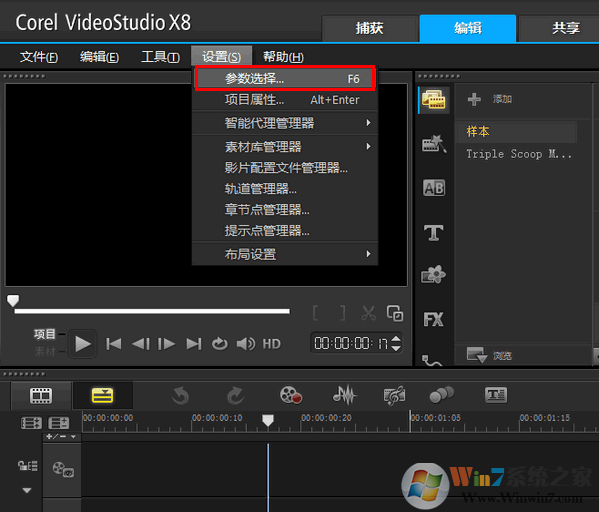The image size is (599, 512).
Task: Open the Media library panel icon
Action: (x=434, y=100)
